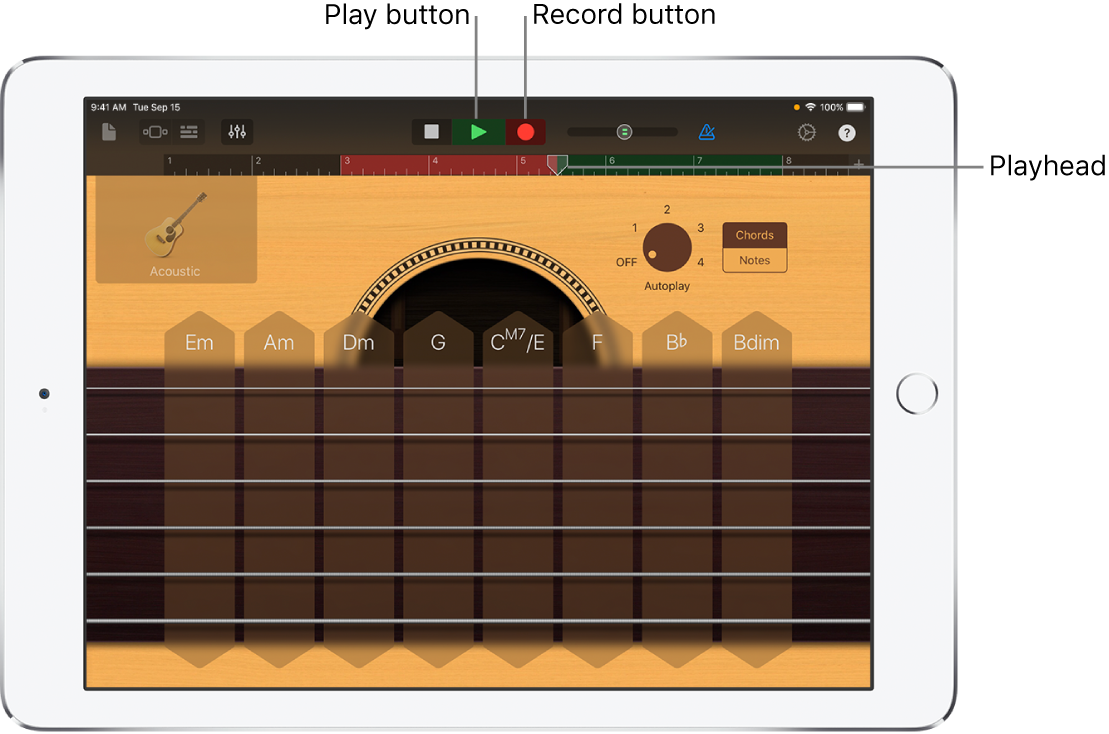Play the Bdim chord strip
The height and width of the screenshot is (734, 1109).
[756, 490]
